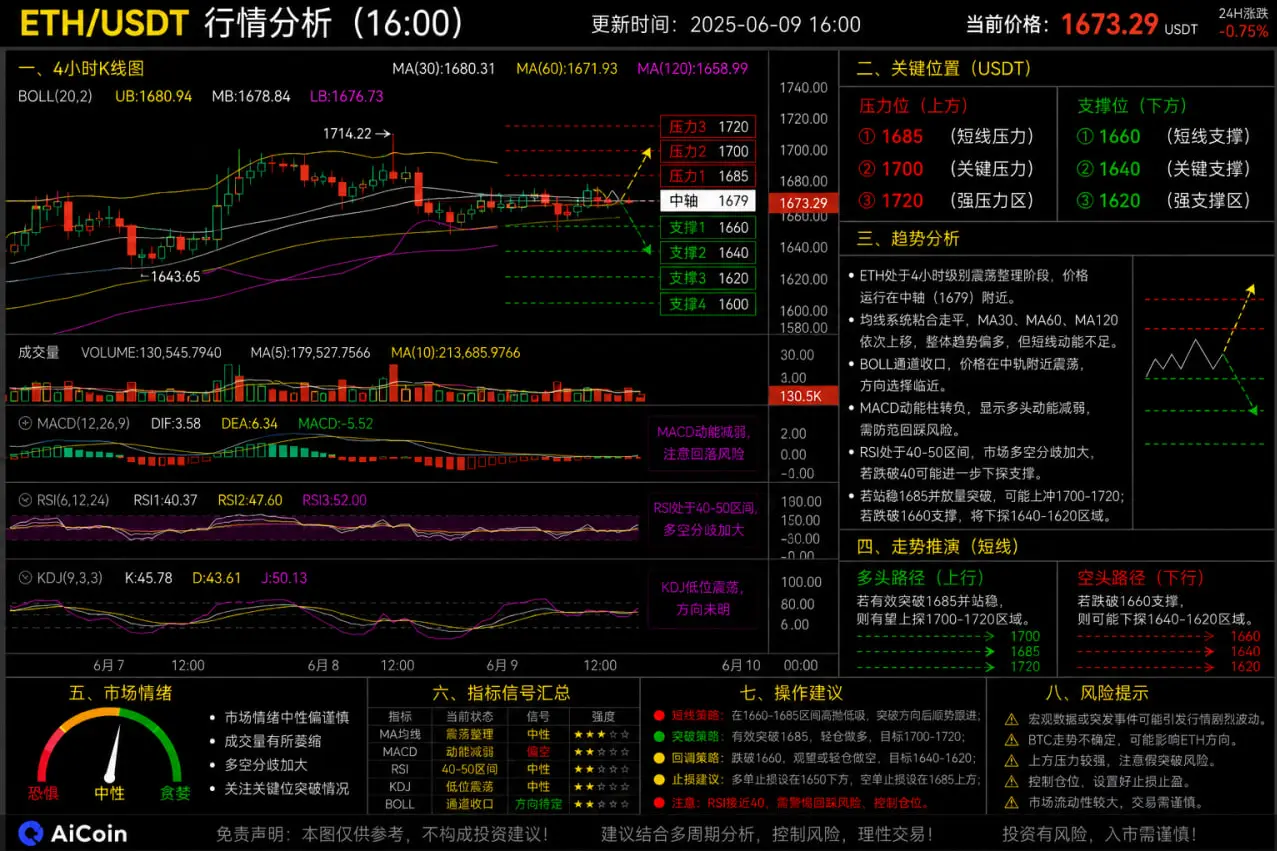Select the 支撑4 1600 level label
This screenshot has width=1277, height=851.
point(708,304)
